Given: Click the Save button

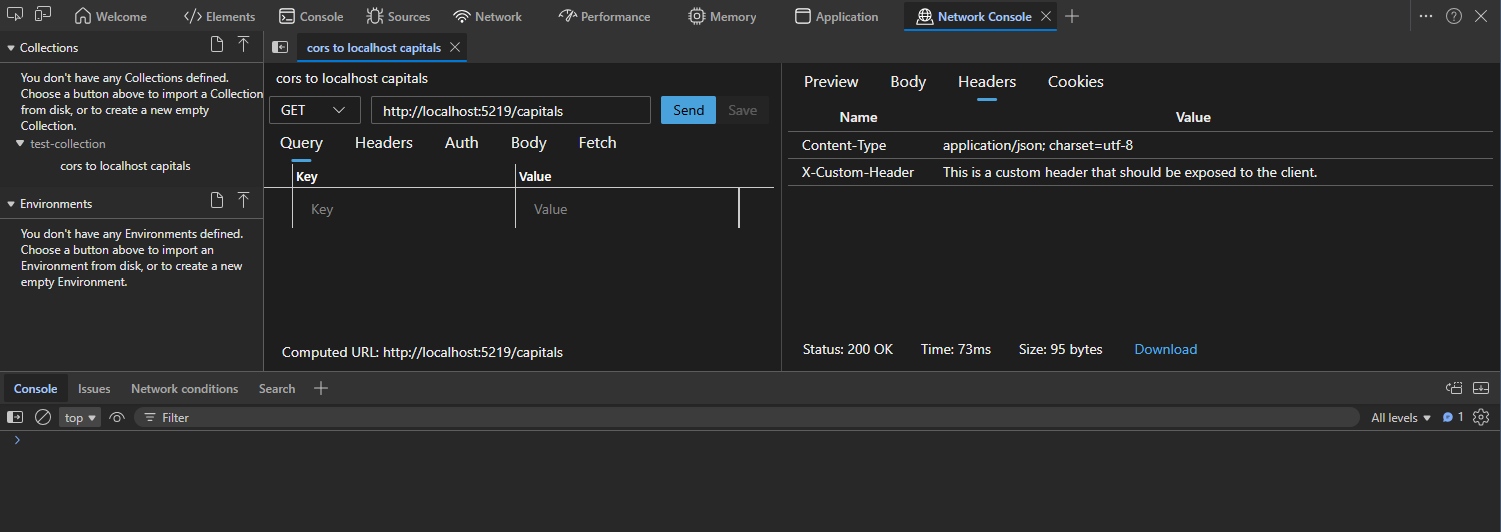Looking at the screenshot, I should pos(742,110).
